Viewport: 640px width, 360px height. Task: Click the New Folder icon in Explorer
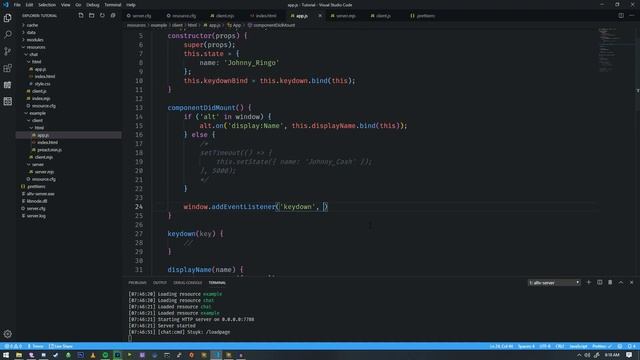[x=91, y=16]
